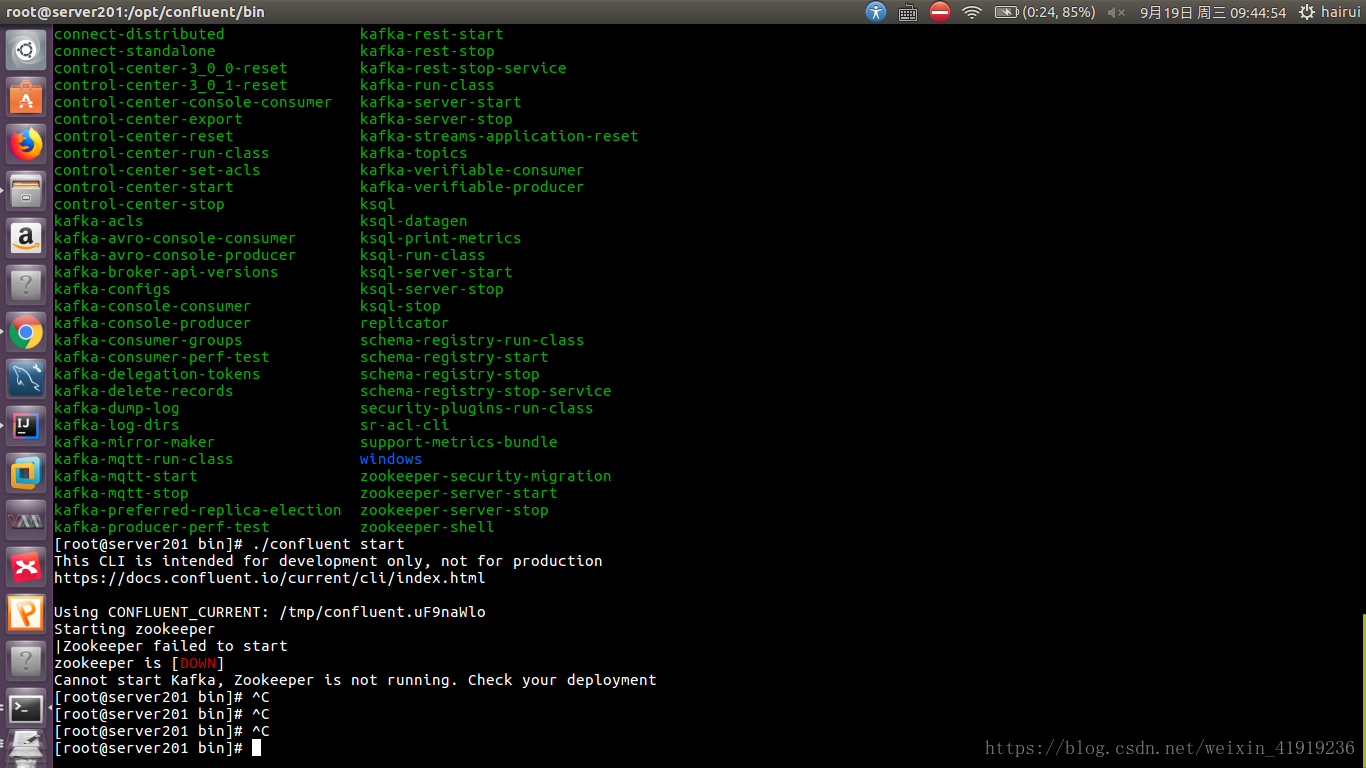Click 'zookeeper-shell' in listing

[427, 527]
